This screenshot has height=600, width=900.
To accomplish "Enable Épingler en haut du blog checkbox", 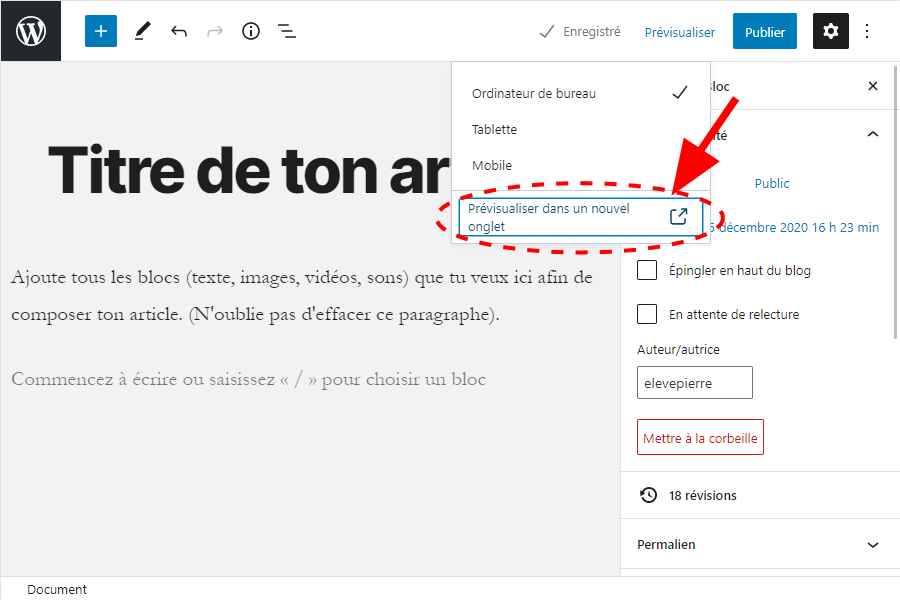I will tap(647, 270).
